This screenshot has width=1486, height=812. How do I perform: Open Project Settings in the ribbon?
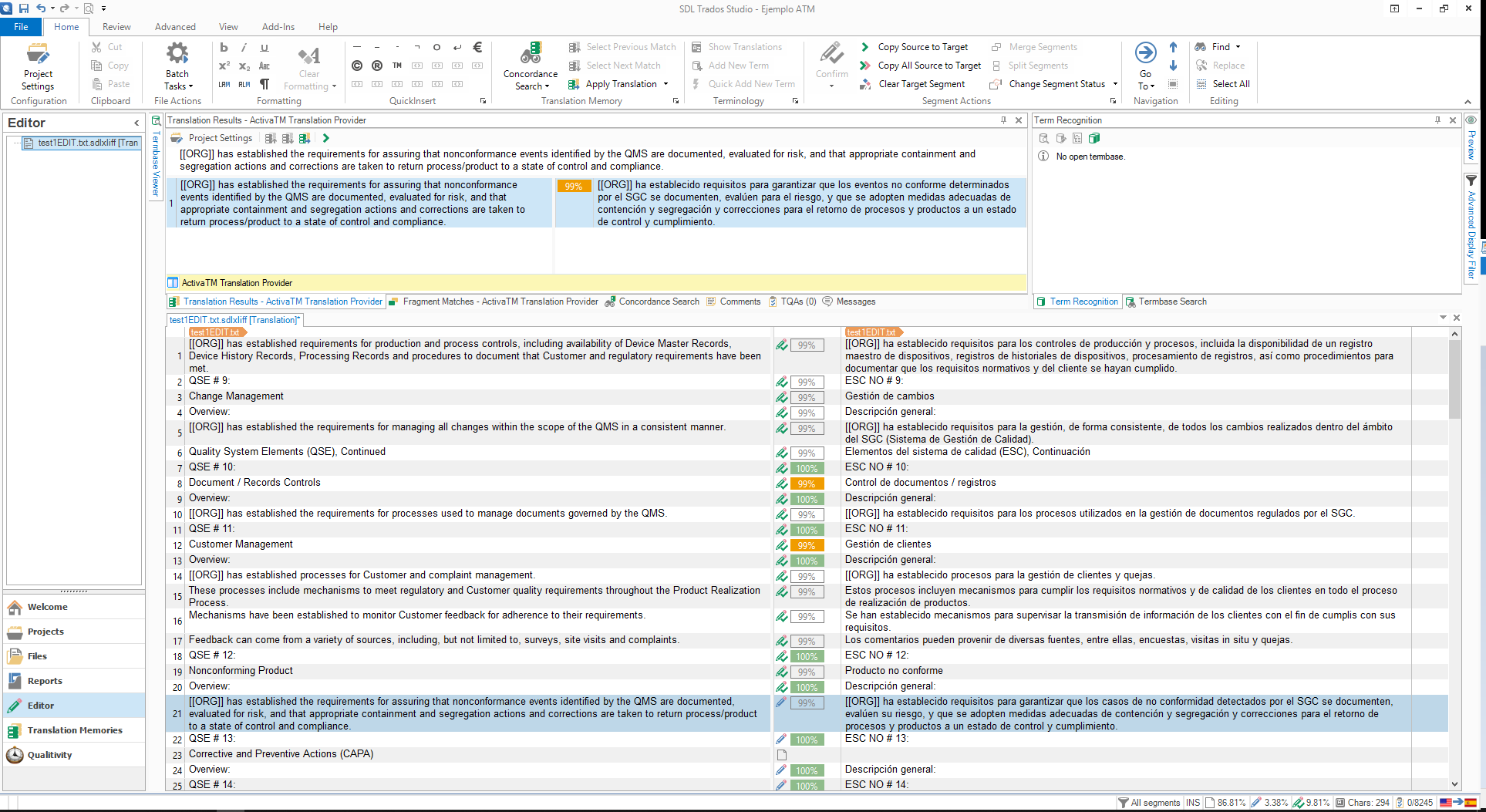[x=38, y=66]
